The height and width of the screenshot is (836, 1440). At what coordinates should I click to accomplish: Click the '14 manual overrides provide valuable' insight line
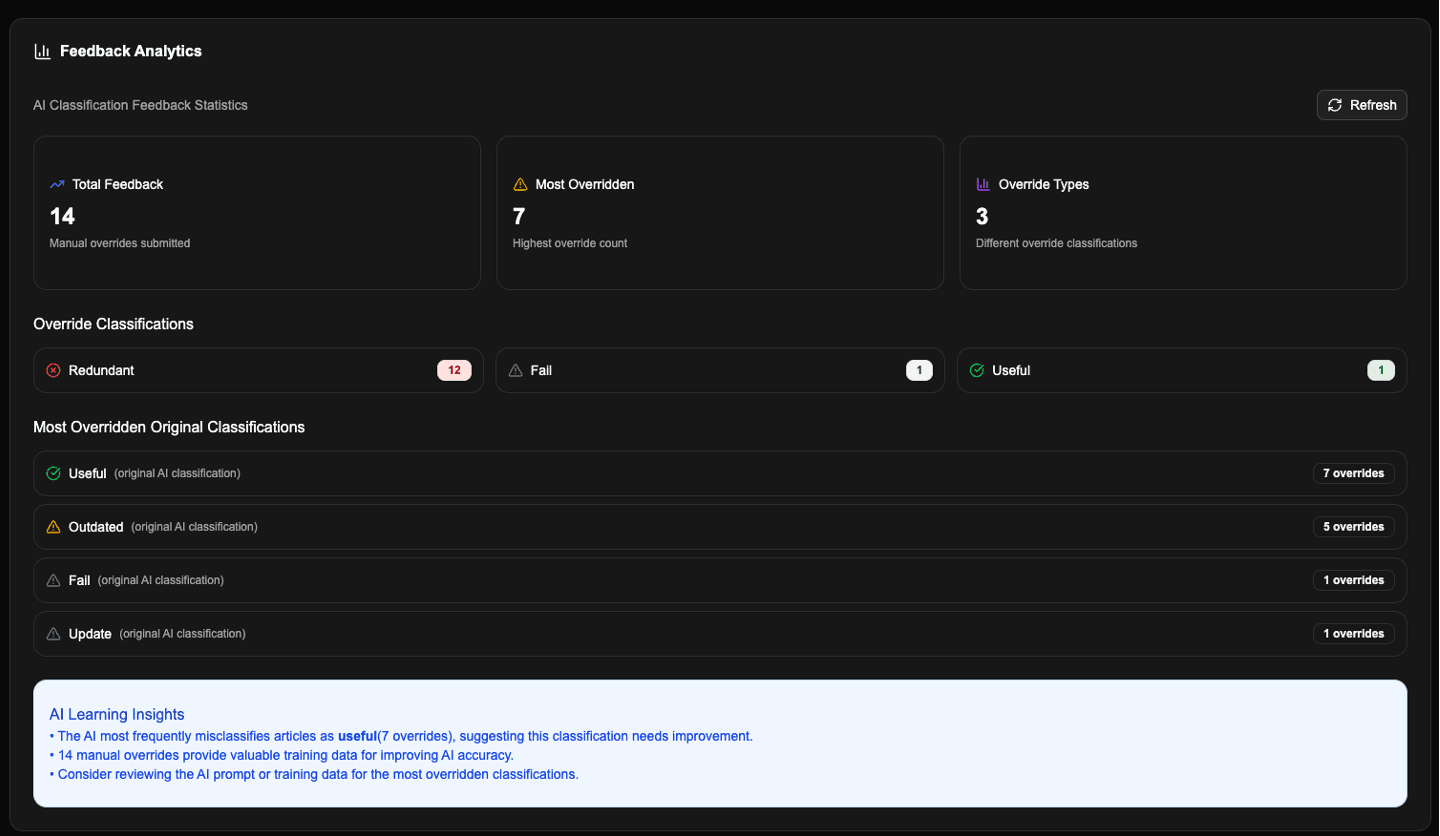coord(281,755)
